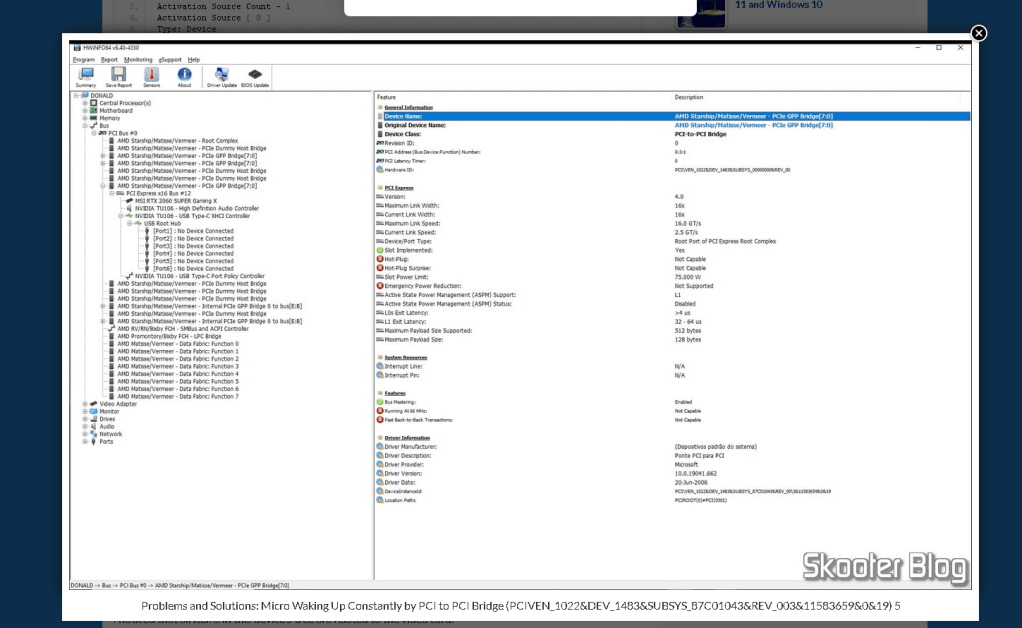The height and width of the screenshot is (628, 1022).
Task: Click the Memory module icon in tree
Action: click(94, 118)
